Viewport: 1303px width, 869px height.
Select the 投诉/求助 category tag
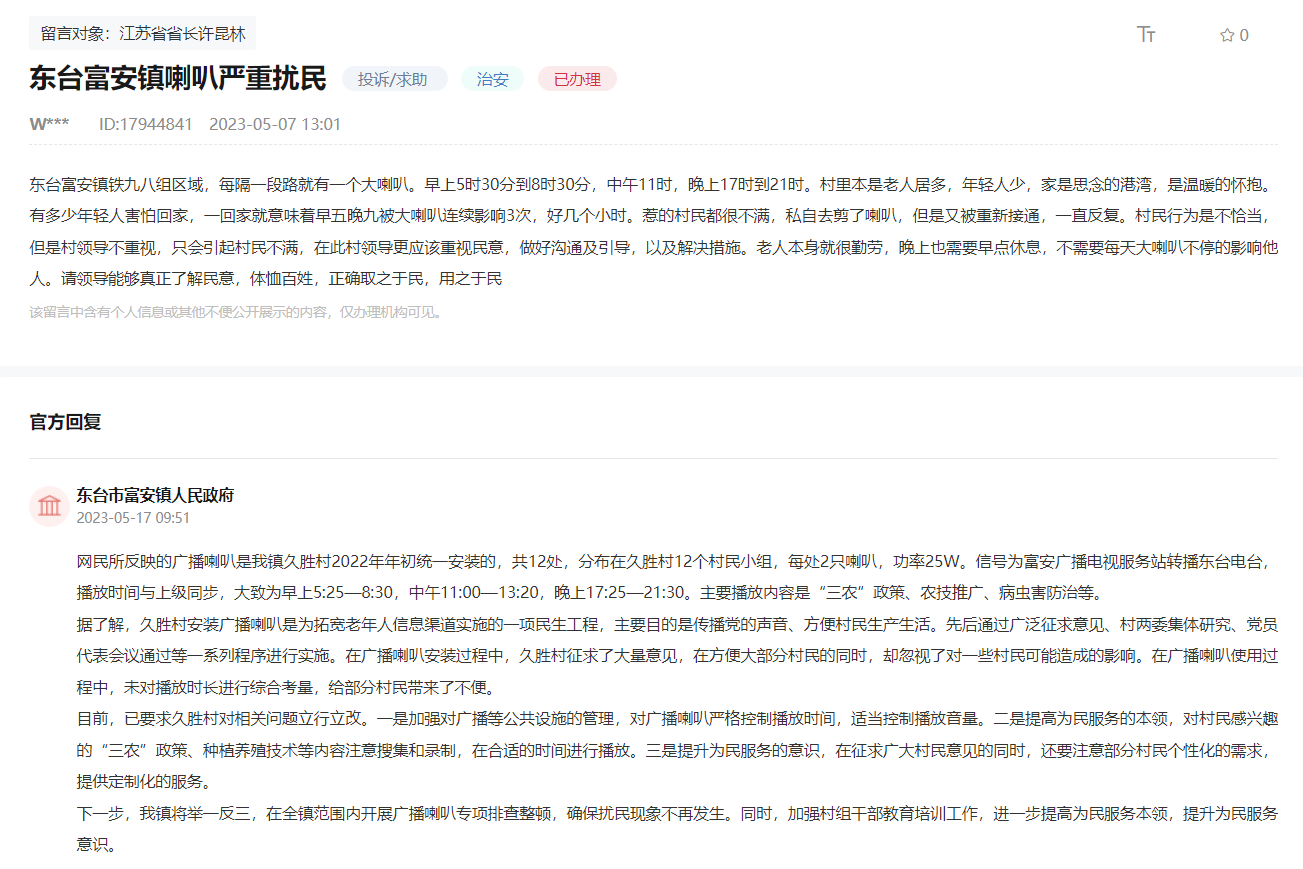pyautogui.click(x=394, y=78)
